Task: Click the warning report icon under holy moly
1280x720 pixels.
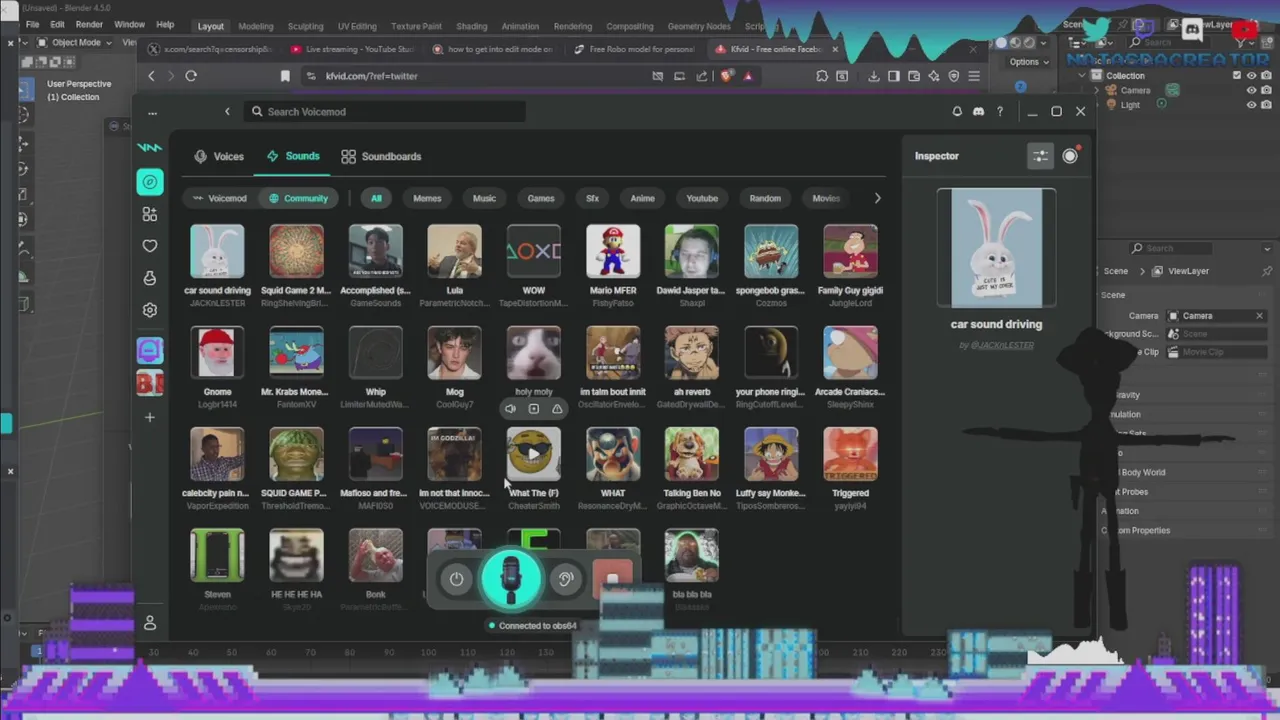Action: (557, 408)
